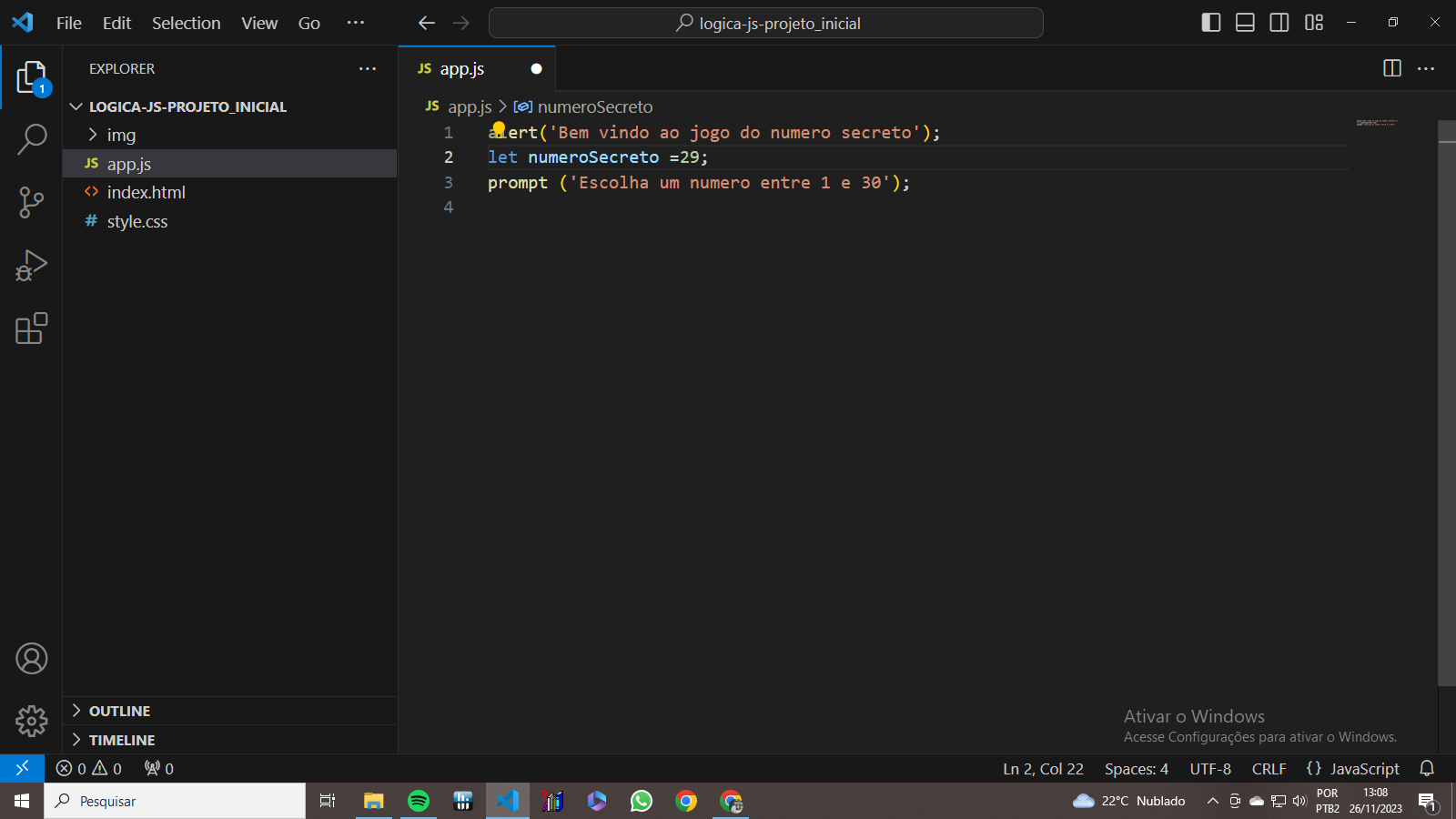Click the unsaved dot on app.js tab

click(536, 68)
